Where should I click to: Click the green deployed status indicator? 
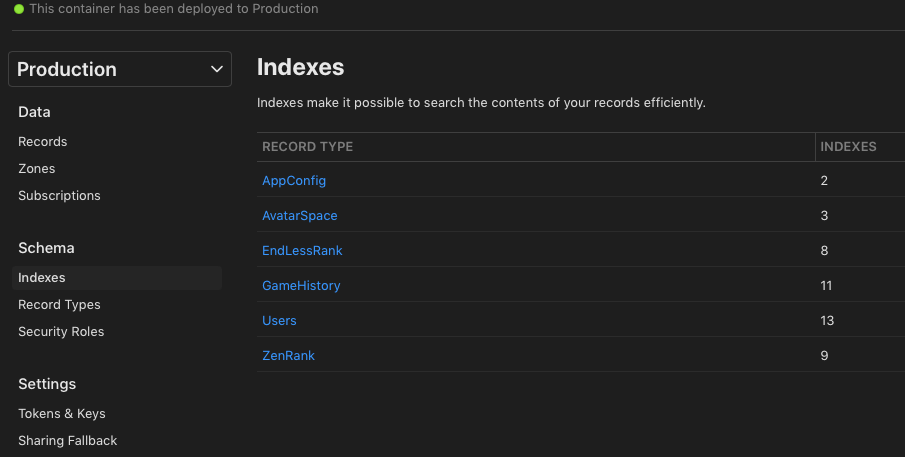coord(19,9)
